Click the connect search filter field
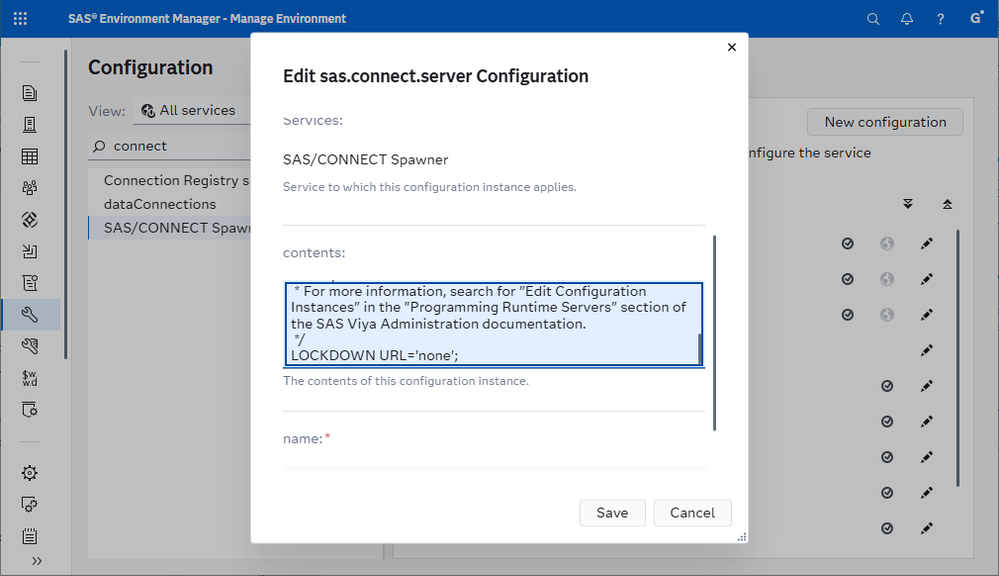Screen dimensions: 999x576 point(169,147)
